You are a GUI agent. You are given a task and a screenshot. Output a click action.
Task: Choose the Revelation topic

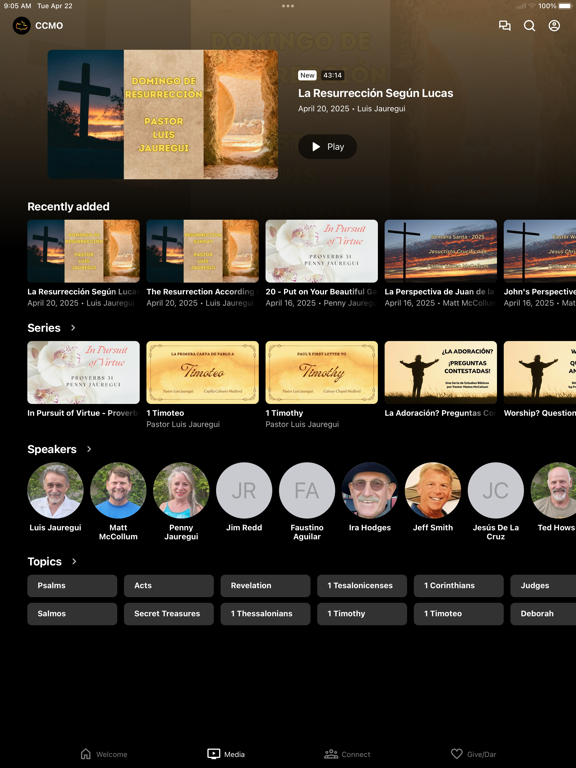tap(265, 586)
